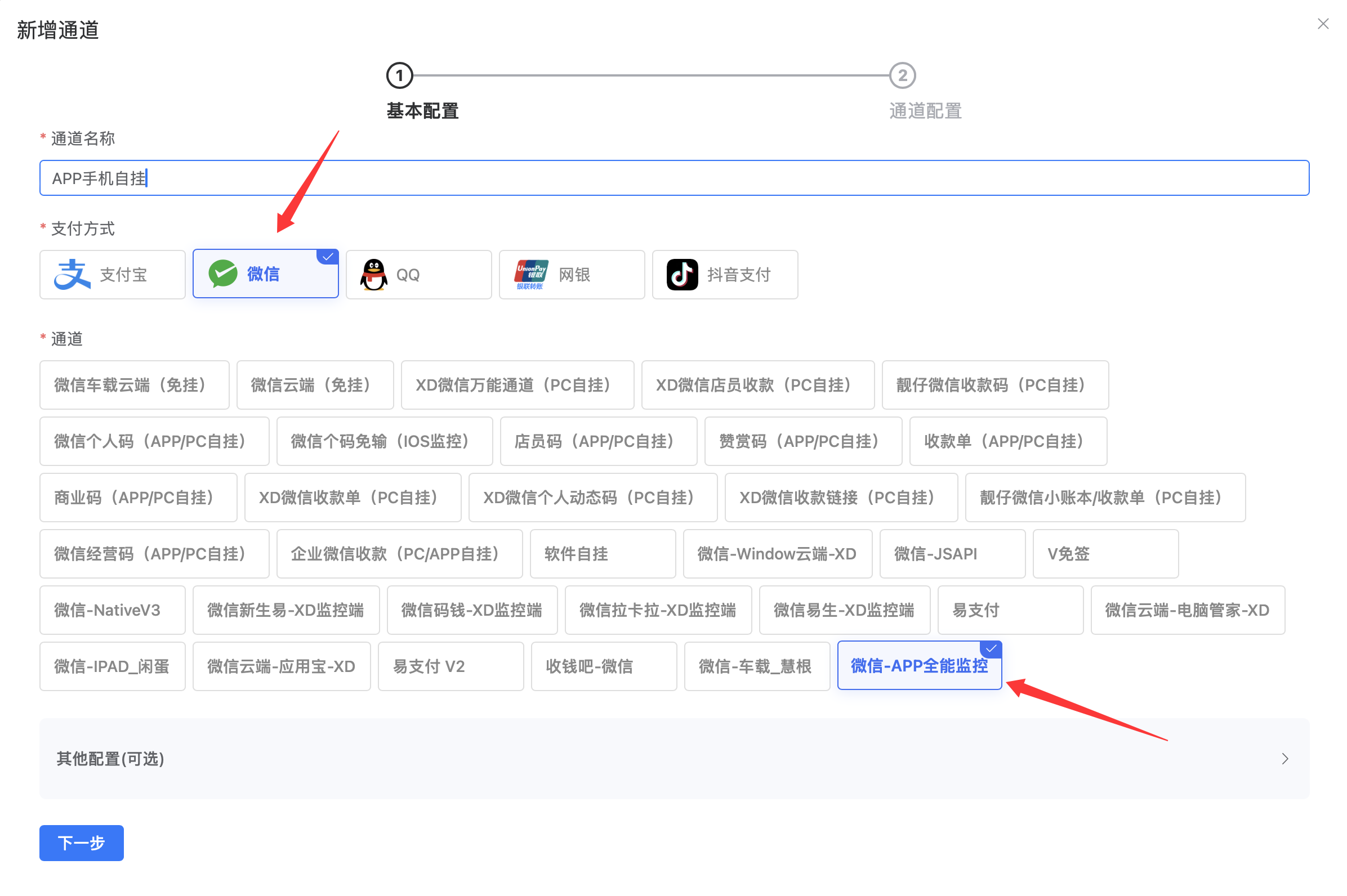Pick the Douyin TikTok logo icon
Image resolution: width=1347 pixels, height=896 pixels.
pos(682,274)
